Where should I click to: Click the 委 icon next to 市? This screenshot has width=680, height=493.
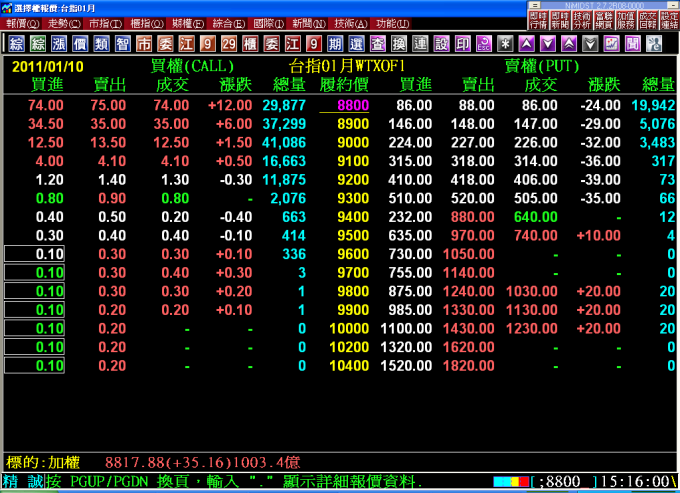click(165, 44)
